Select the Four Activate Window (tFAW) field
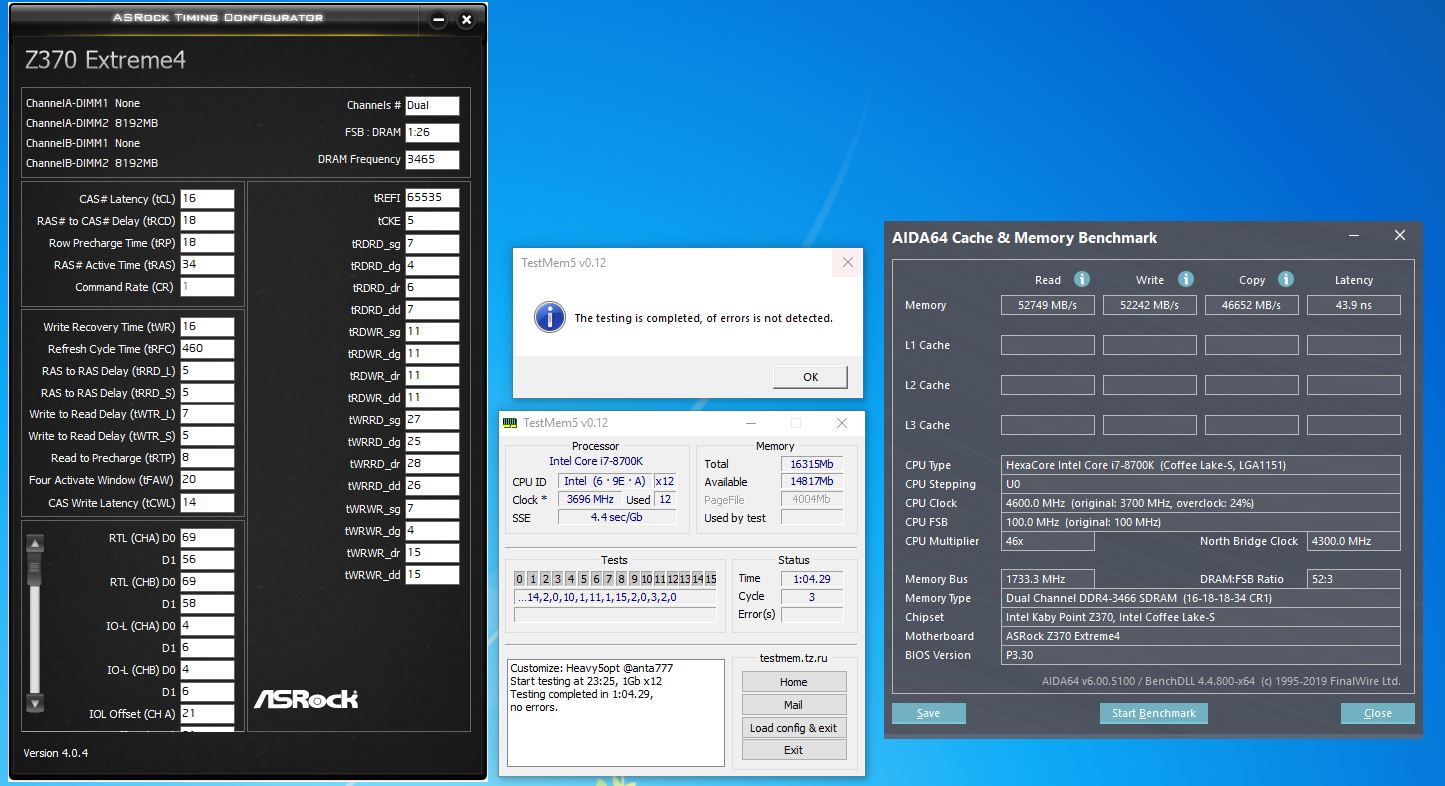1445x786 pixels. click(x=207, y=480)
